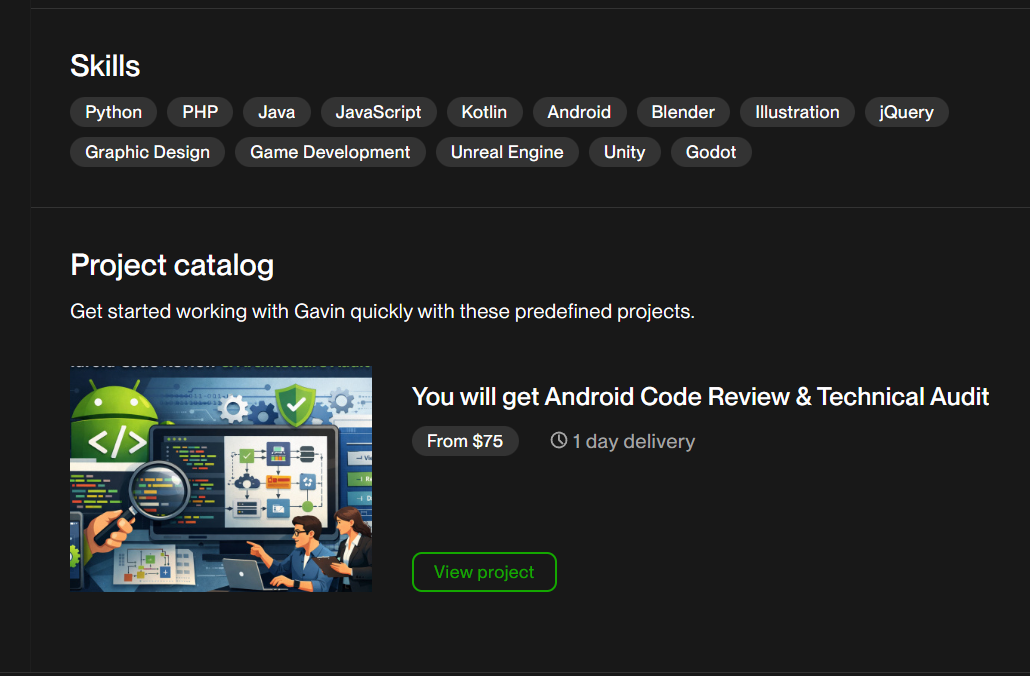Click the View project button
The height and width of the screenshot is (676, 1030).
click(484, 571)
